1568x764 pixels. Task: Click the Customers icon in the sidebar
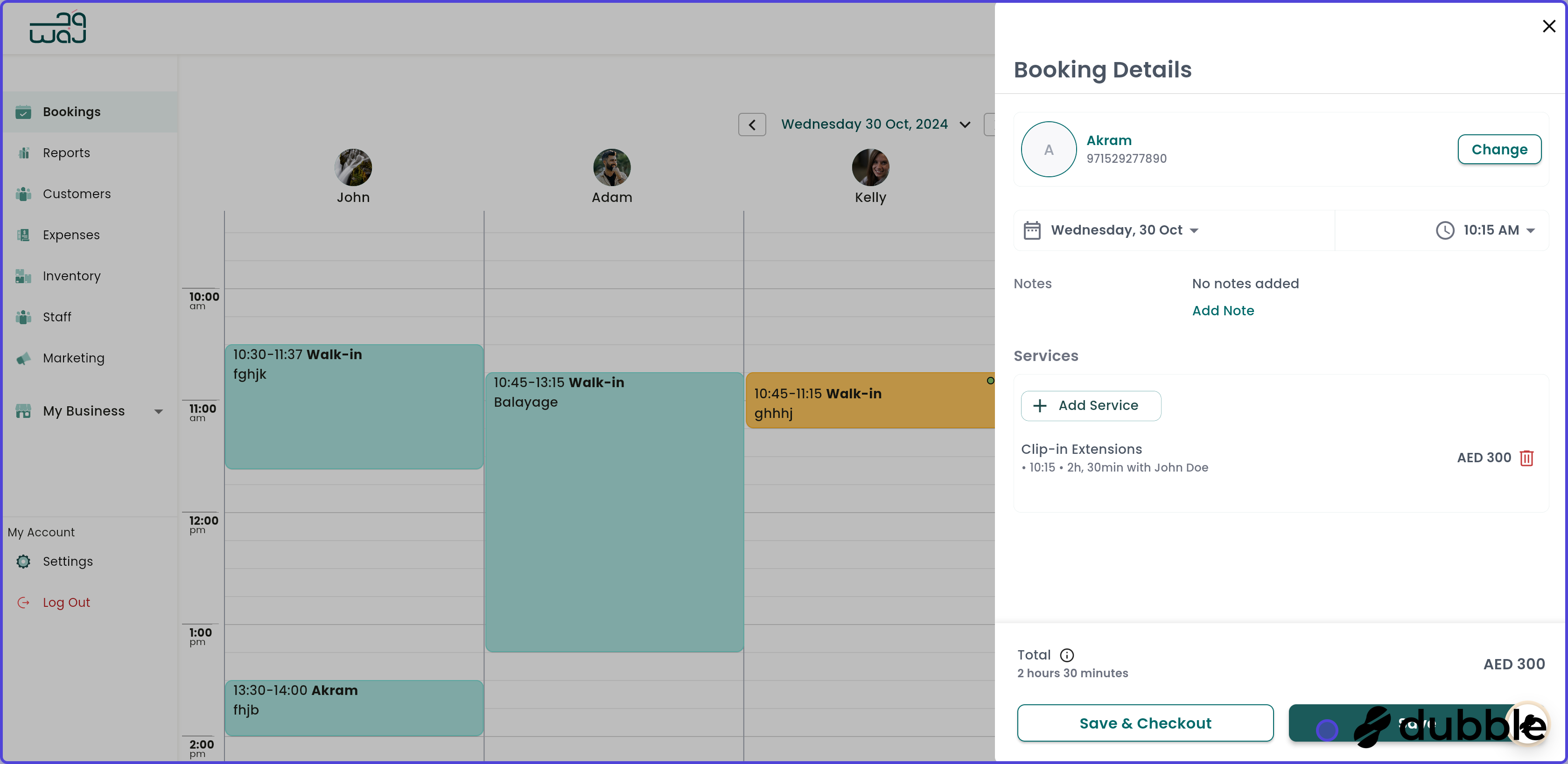tap(23, 194)
